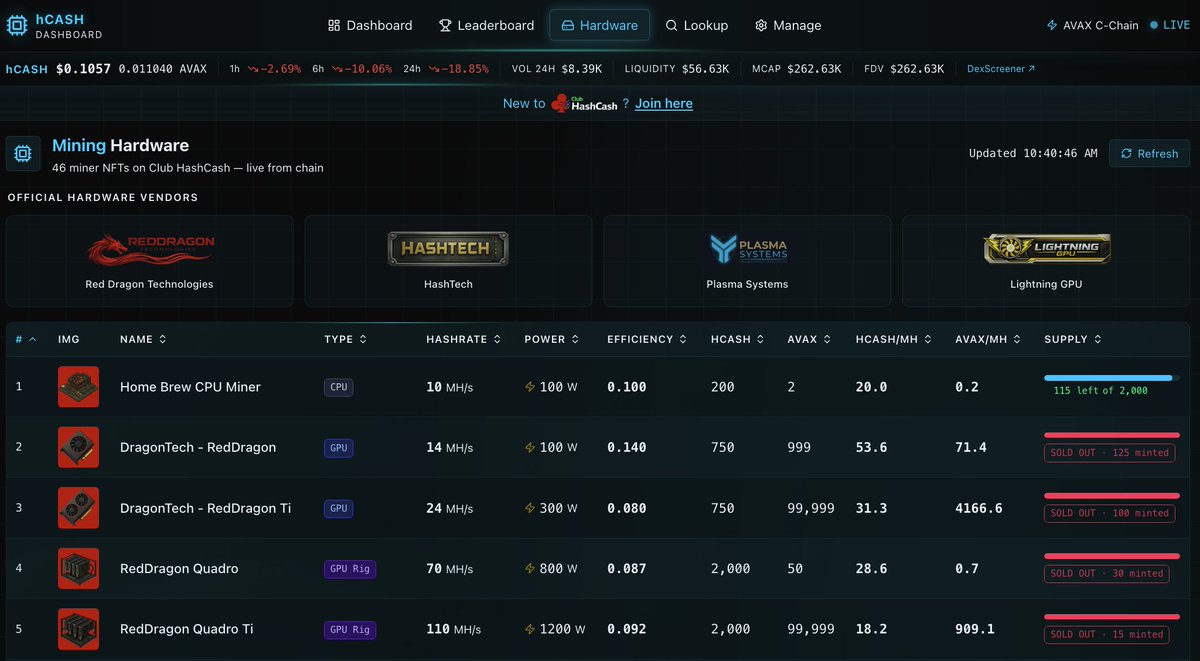Click the power bolt icon in 300 W cell
Viewport: 1200px width, 661px height.
530,508
